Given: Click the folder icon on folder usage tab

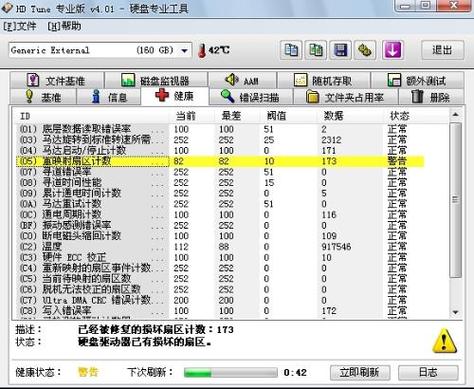Looking at the screenshot, I should 312,97.
